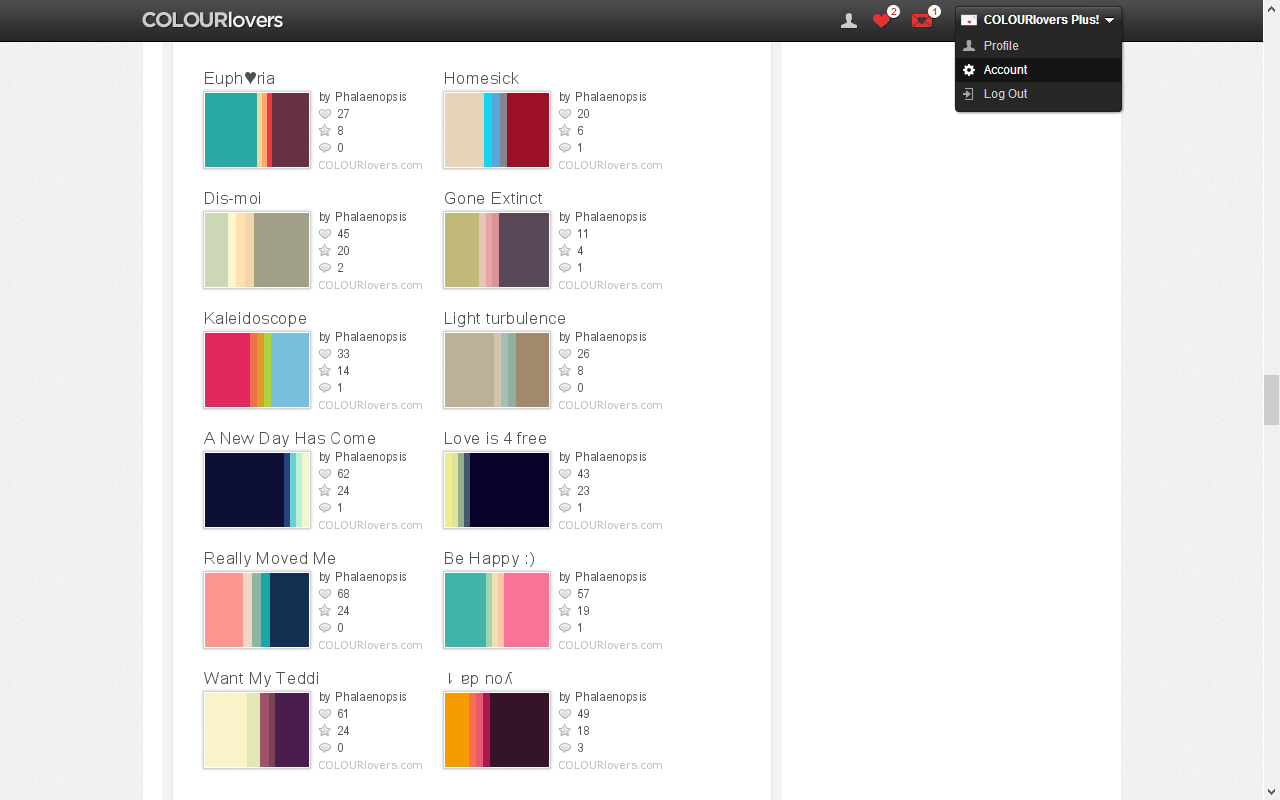Choose Log Out from the menu
The height and width of the screenshot is (800, 1280).
click(1005, 94)
